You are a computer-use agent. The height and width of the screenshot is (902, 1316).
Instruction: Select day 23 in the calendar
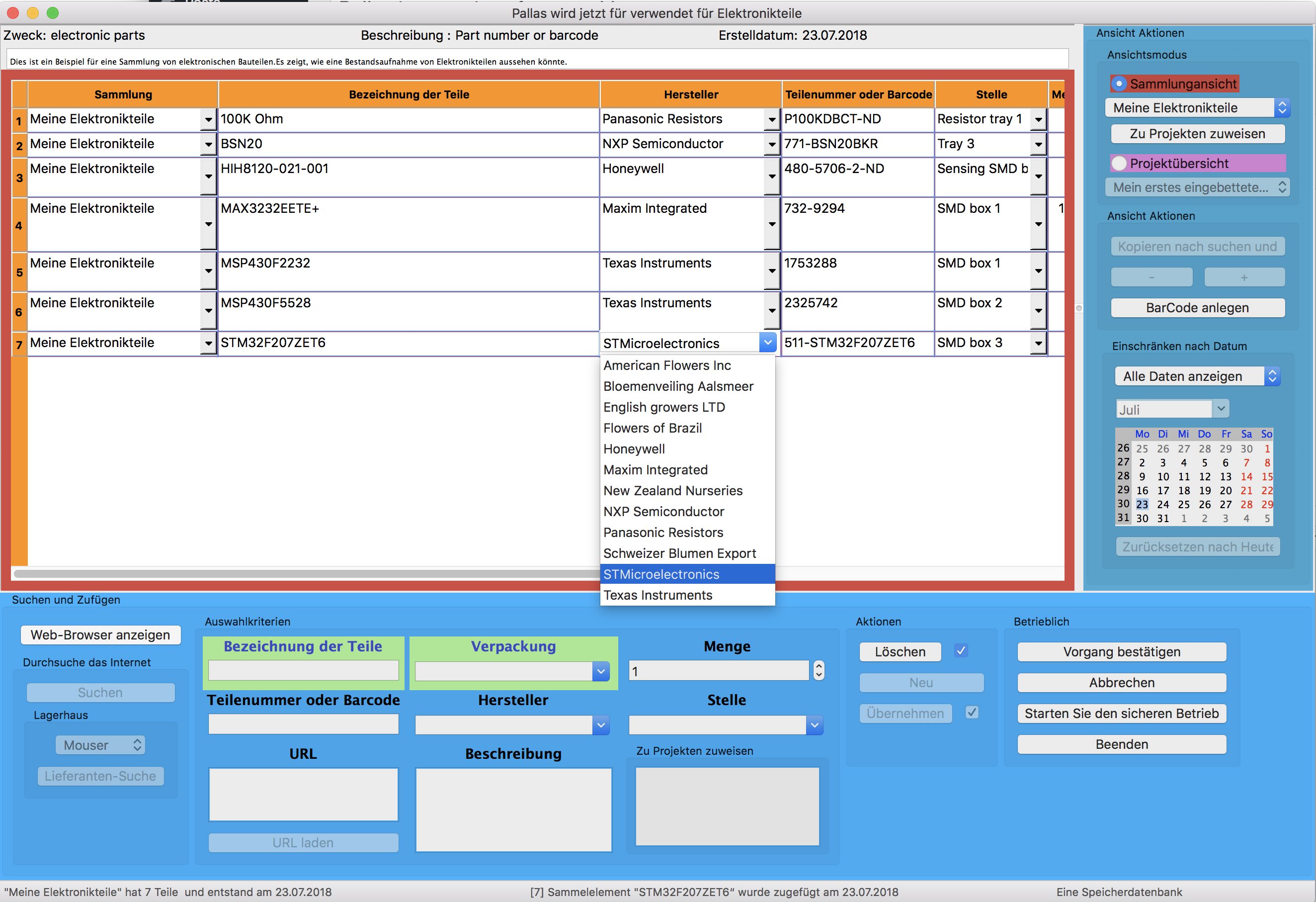click(x=1142, y=504)
